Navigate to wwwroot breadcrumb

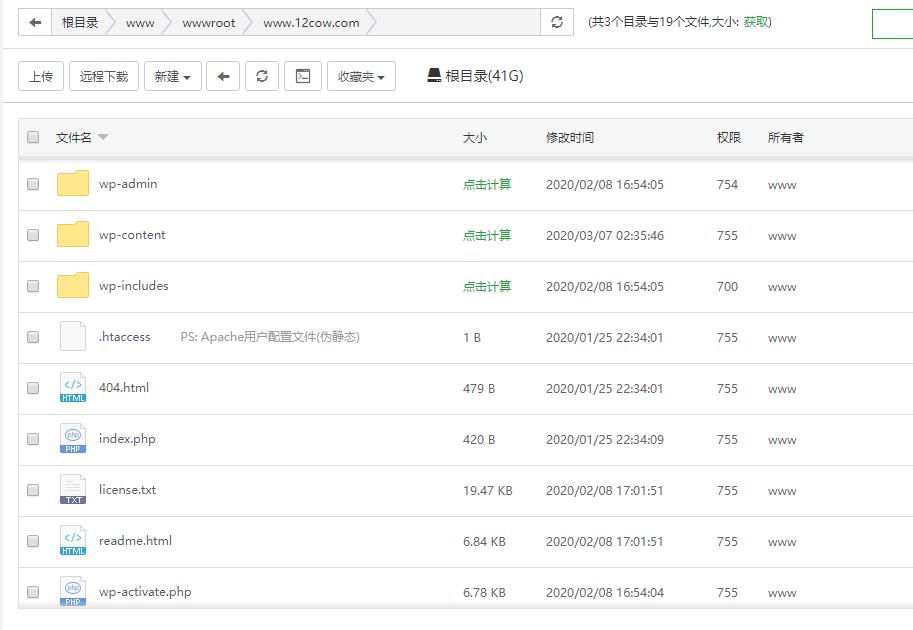(209, 22)
